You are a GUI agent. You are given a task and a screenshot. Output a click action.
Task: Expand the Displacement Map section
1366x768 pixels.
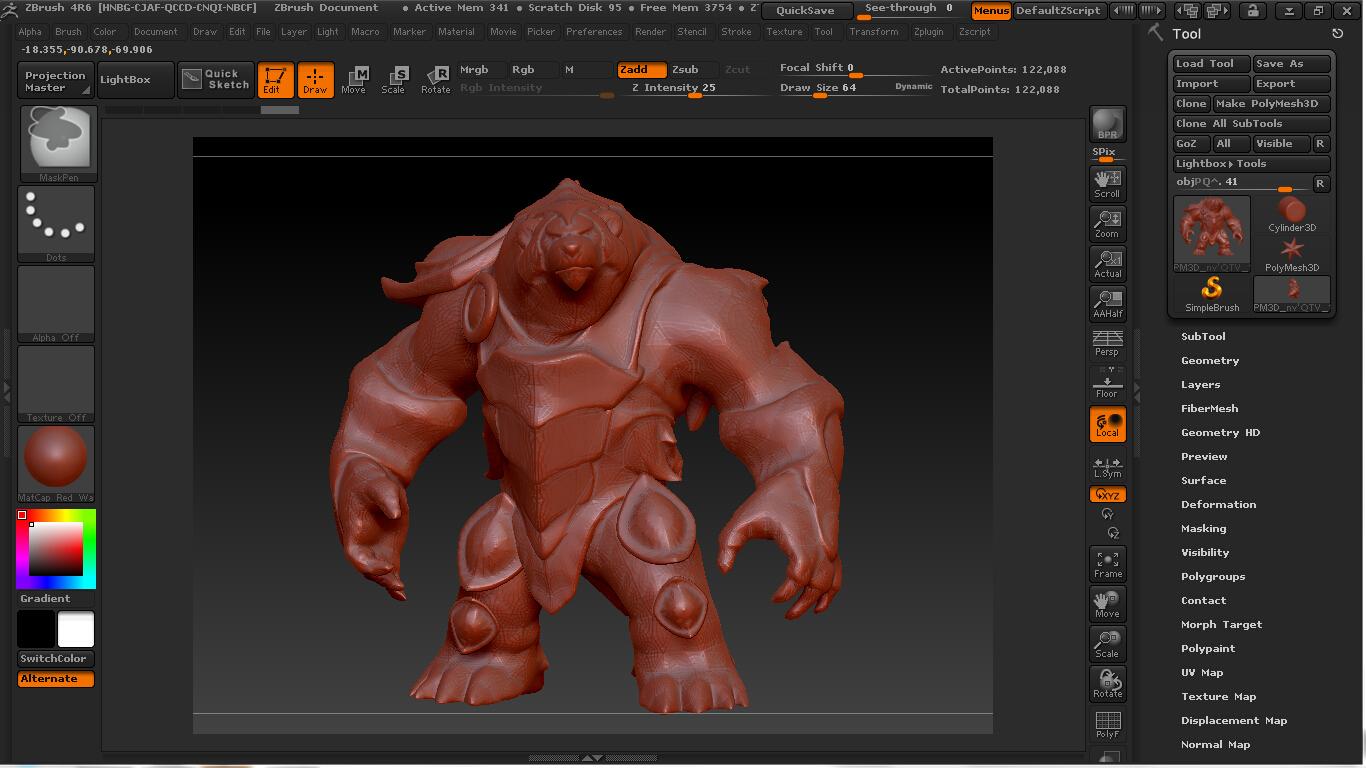tap(1234, 721)
